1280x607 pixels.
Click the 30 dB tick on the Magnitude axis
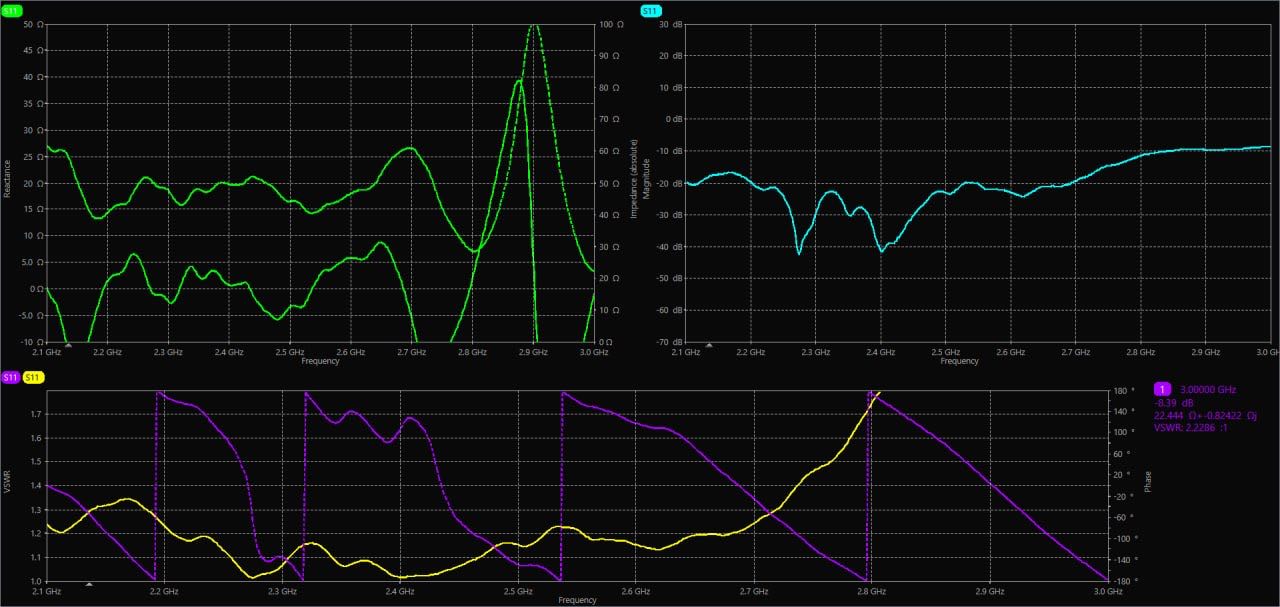point(671,24)
